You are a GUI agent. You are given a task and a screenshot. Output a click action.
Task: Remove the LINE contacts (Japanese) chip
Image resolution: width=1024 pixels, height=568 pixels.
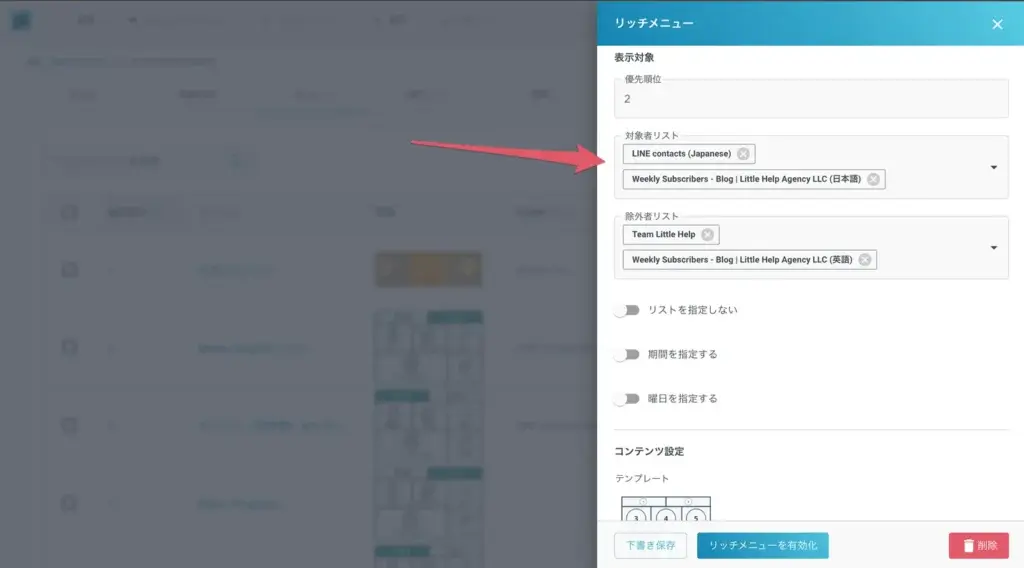[743, 154]
